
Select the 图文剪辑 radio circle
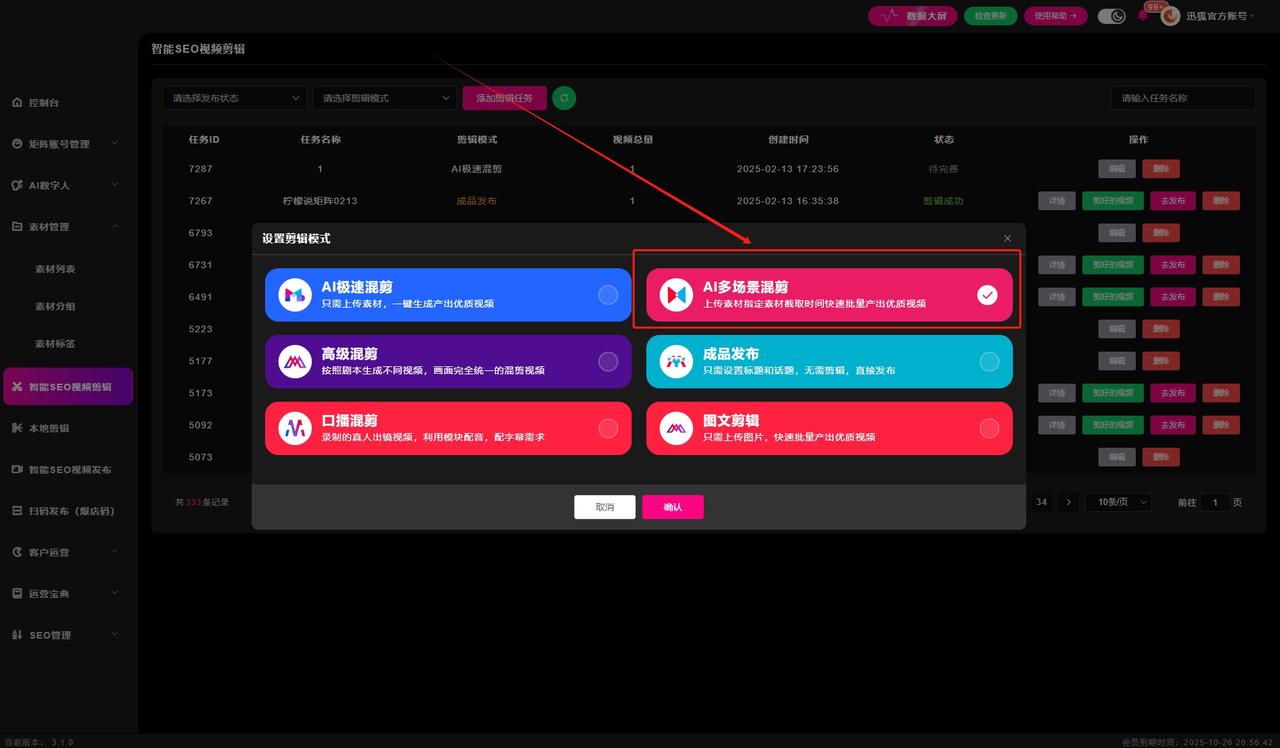(x=989, y=428)
